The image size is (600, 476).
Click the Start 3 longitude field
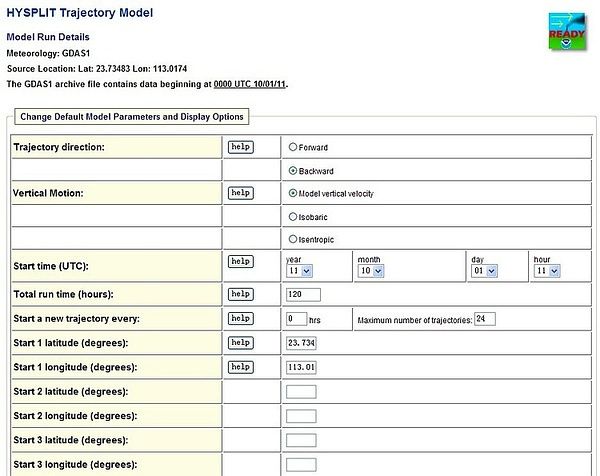pyautogui.click(x=301, y=465)
